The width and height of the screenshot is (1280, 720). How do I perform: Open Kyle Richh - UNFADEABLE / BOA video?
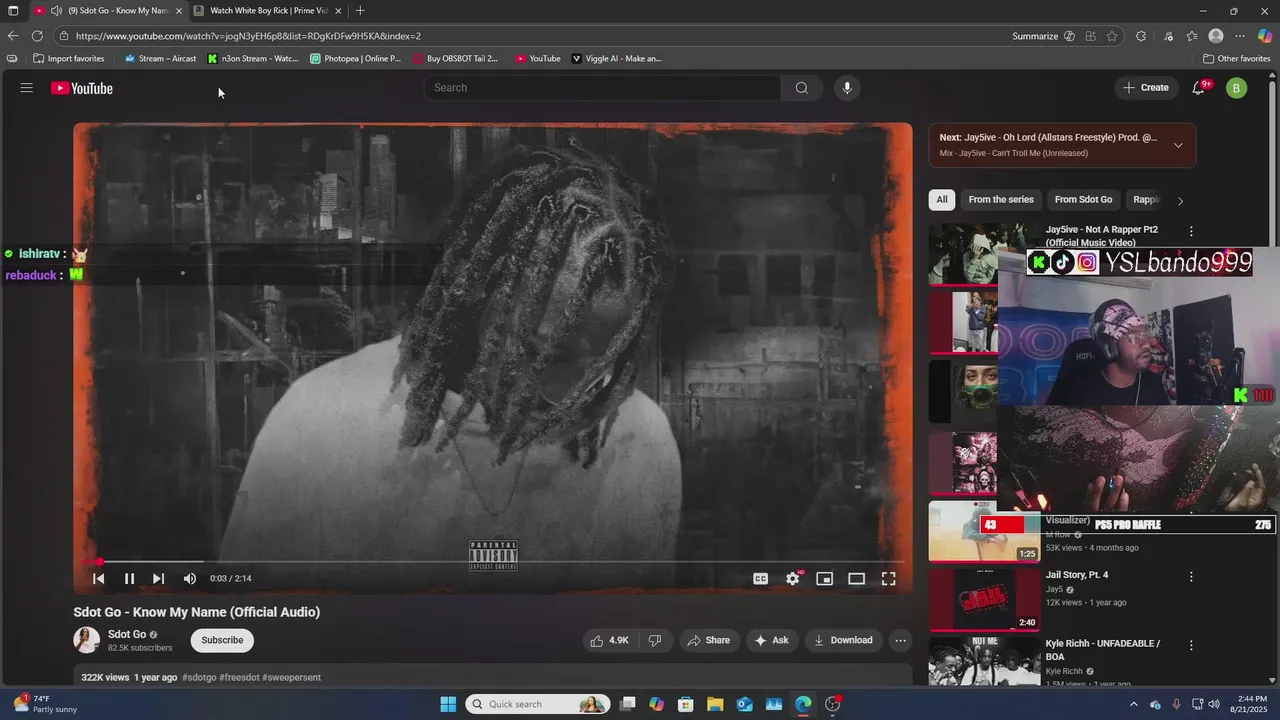pos(1103,650)
